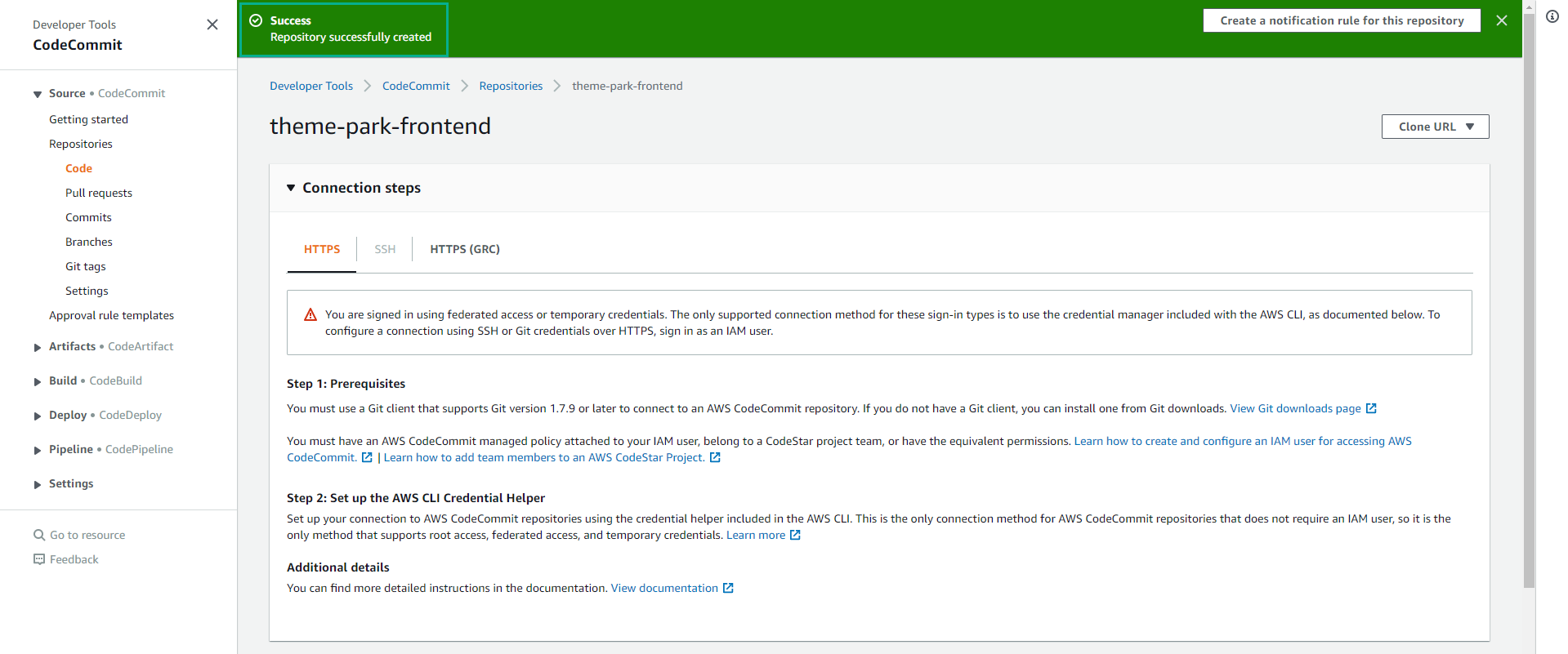Click the theme-park-frontend breadcrumb text
Screen dimensions: 1568x654
(628, 86)
